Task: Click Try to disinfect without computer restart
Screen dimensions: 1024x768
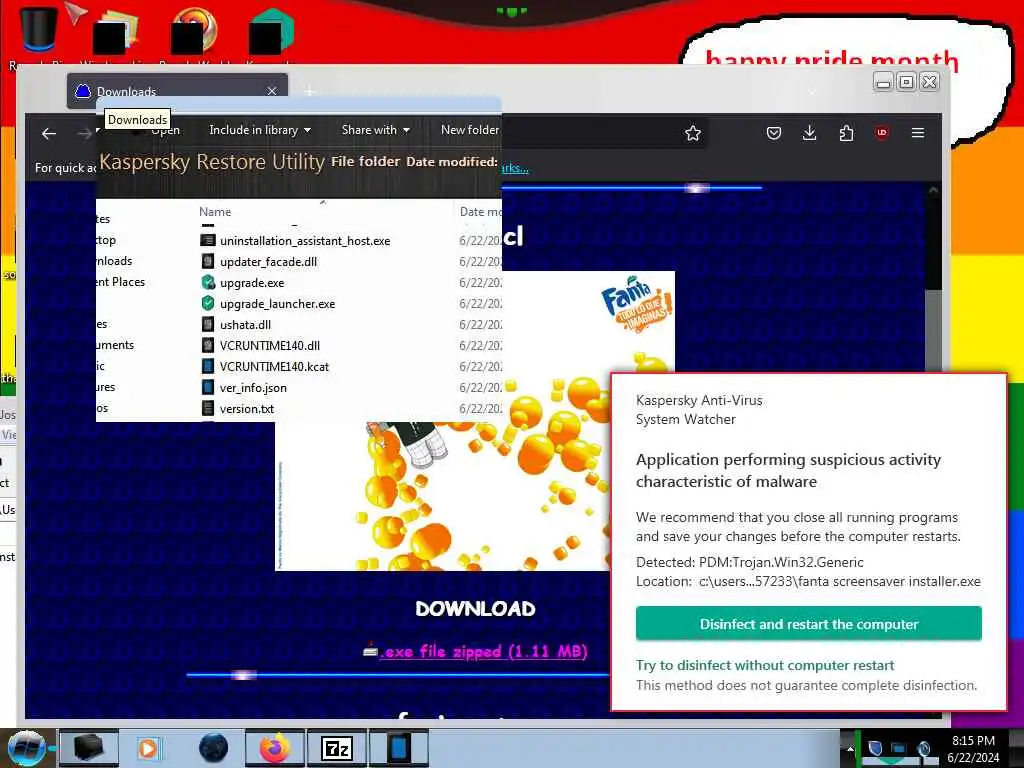Action: click(765, 665)
